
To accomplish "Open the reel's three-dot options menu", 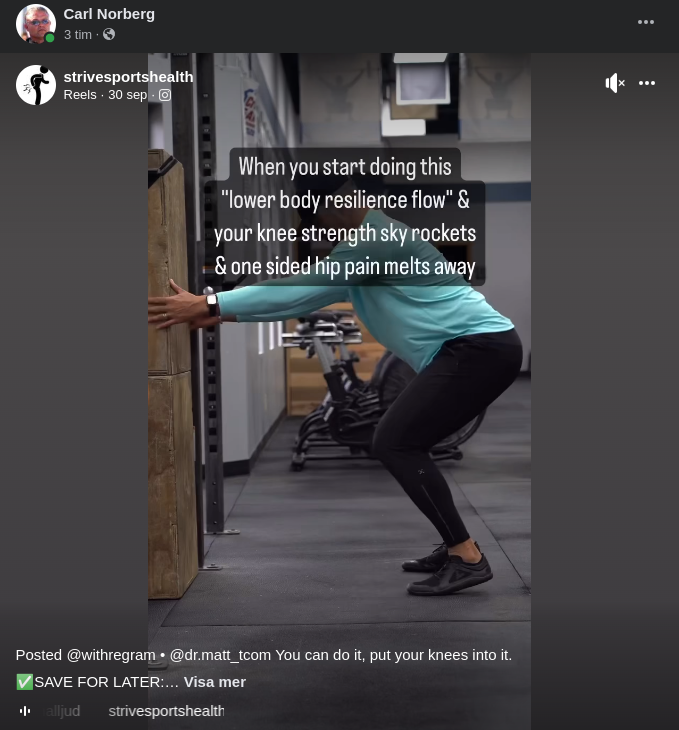I will [647, 83].
